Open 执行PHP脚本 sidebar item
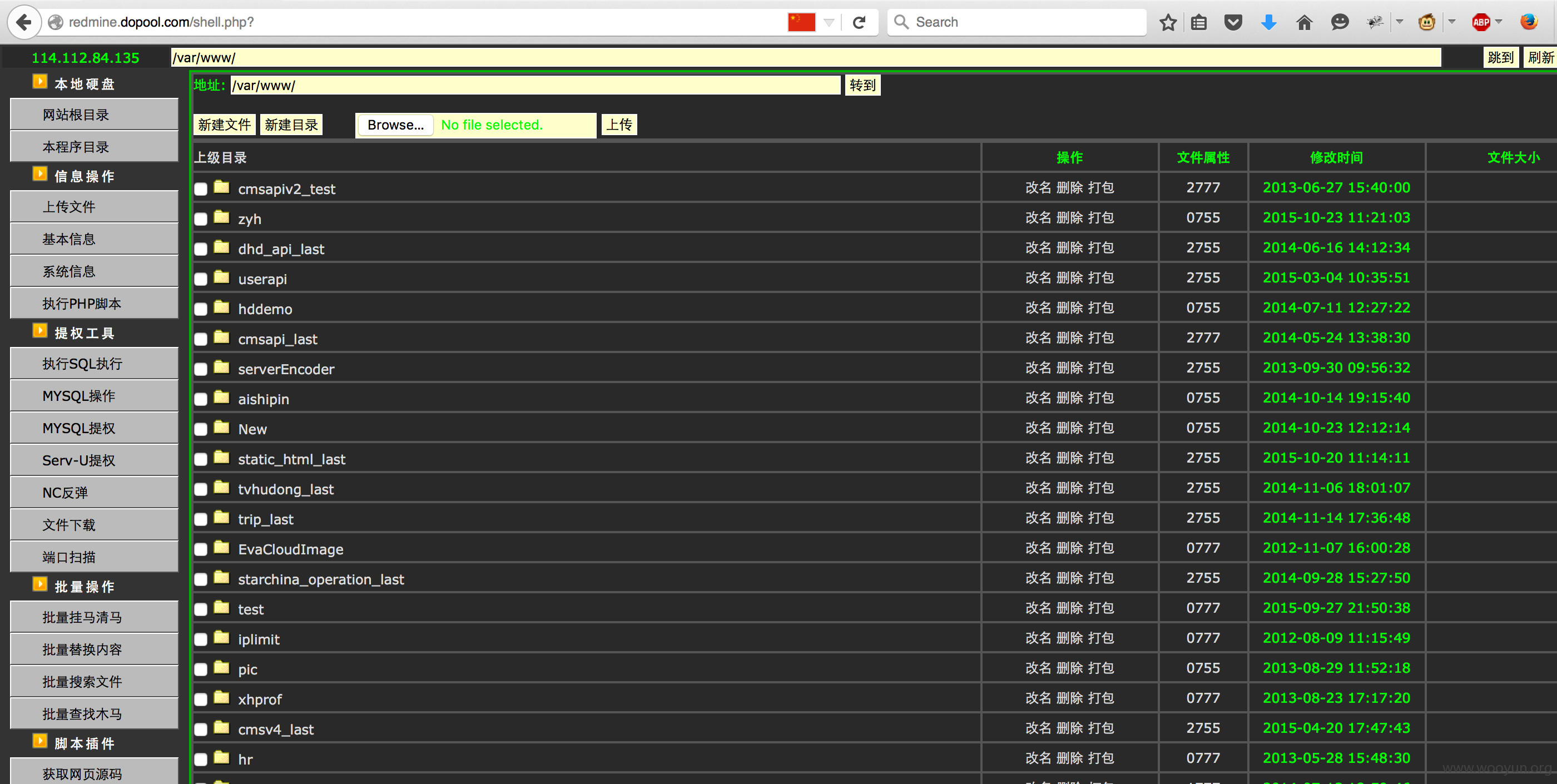 click(x=95, y=304)
